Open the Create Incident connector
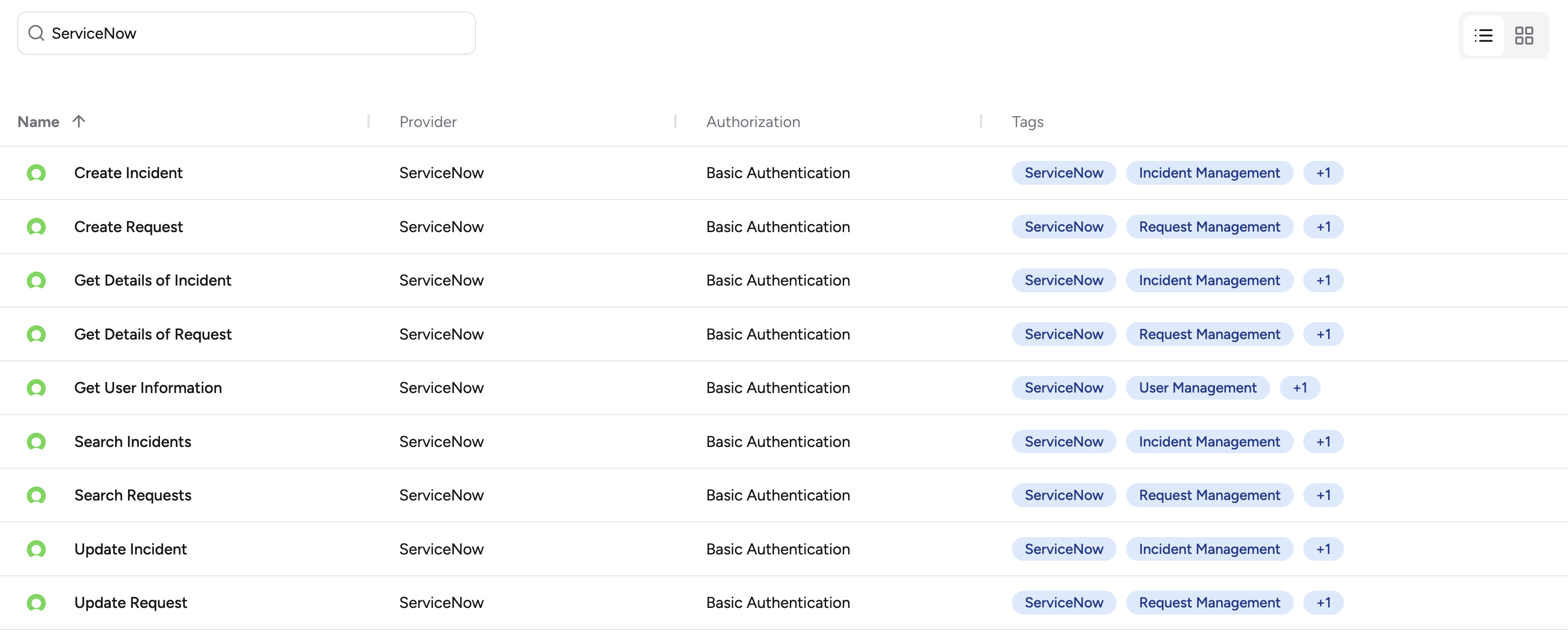The height and width of the screenshot is (638, 1568). pyautogui.click(x=129, y=173)
